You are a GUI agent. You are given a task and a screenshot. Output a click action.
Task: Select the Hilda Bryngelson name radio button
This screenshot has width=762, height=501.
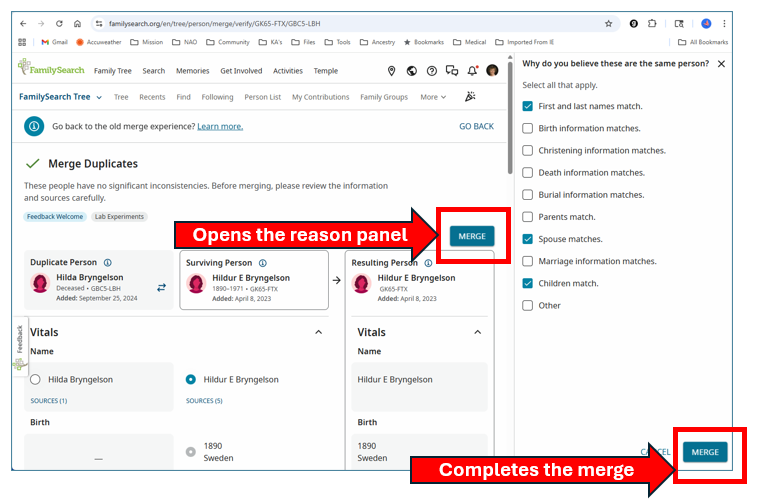(35, 380)
